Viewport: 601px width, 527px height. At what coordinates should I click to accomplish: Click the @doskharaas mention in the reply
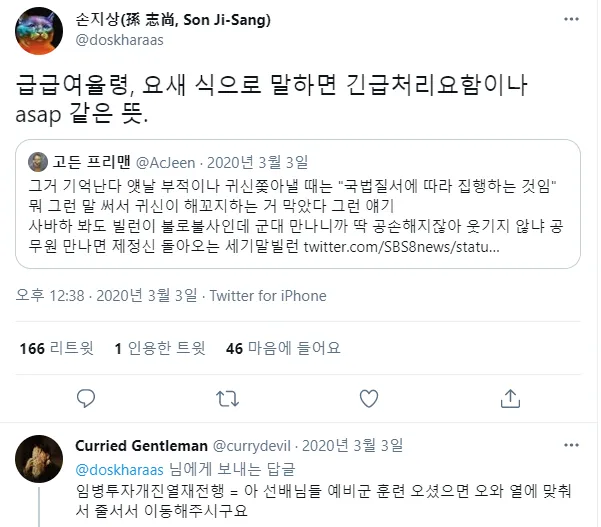click(116, 465)
